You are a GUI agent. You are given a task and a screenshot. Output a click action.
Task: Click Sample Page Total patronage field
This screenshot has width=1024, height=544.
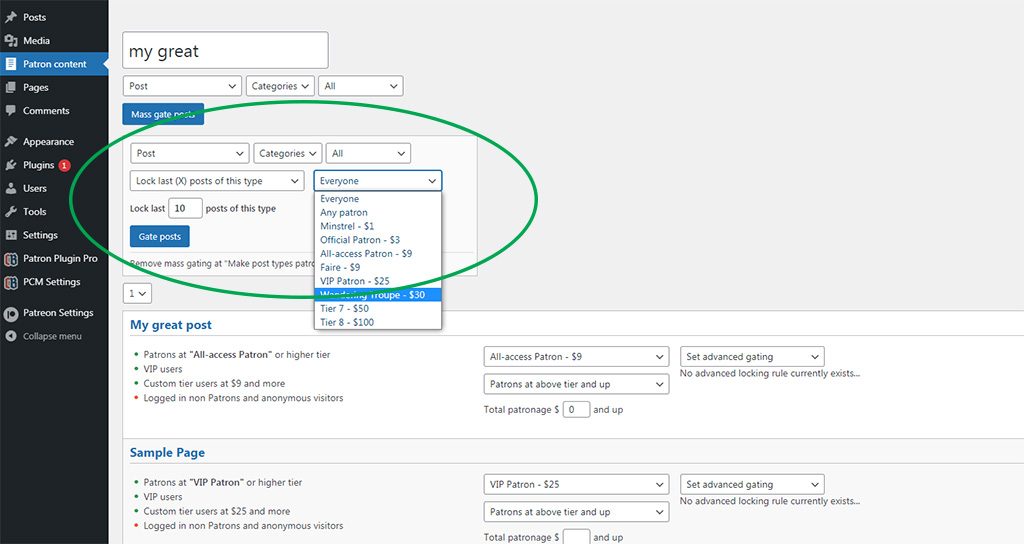pyautogui.click(x=576, y=537)
